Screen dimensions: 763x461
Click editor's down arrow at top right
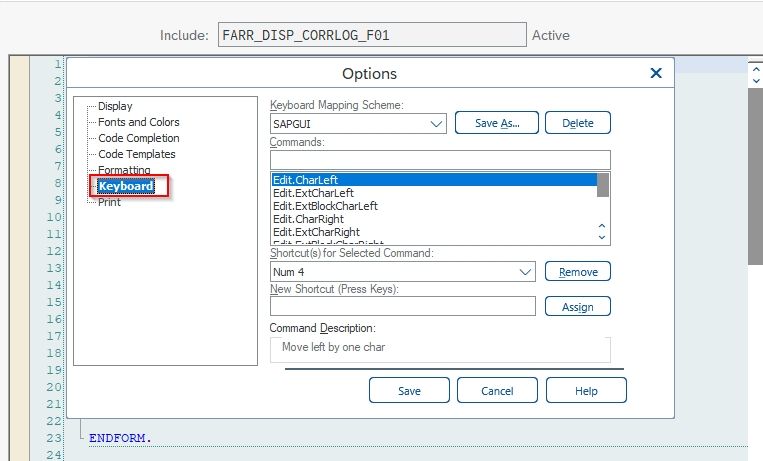pos(756,81)
